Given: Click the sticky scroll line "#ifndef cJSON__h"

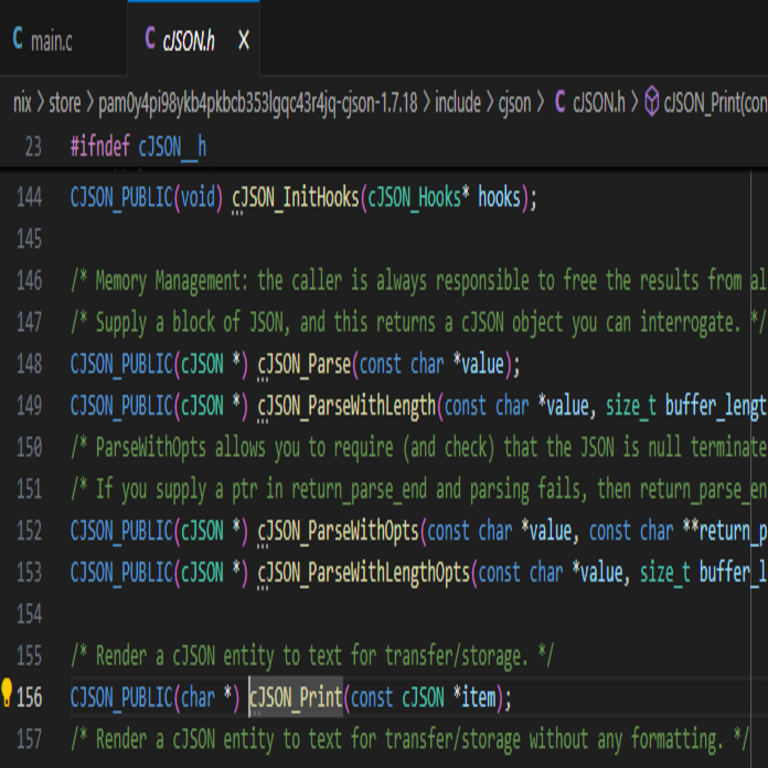Looking at the screenshot, I should [x=138, y=147].
